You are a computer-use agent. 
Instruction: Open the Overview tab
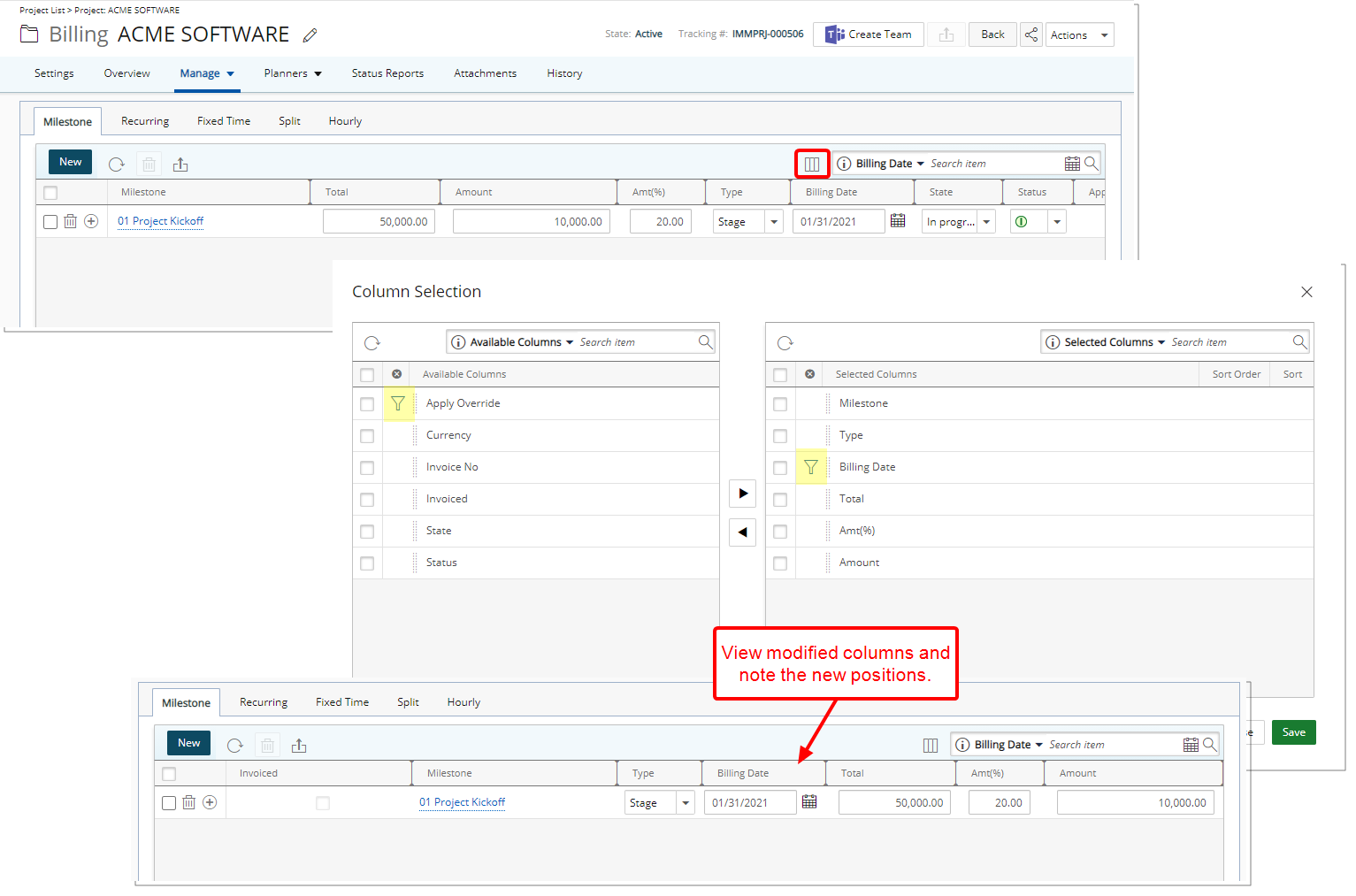click(x=126, y=73)
